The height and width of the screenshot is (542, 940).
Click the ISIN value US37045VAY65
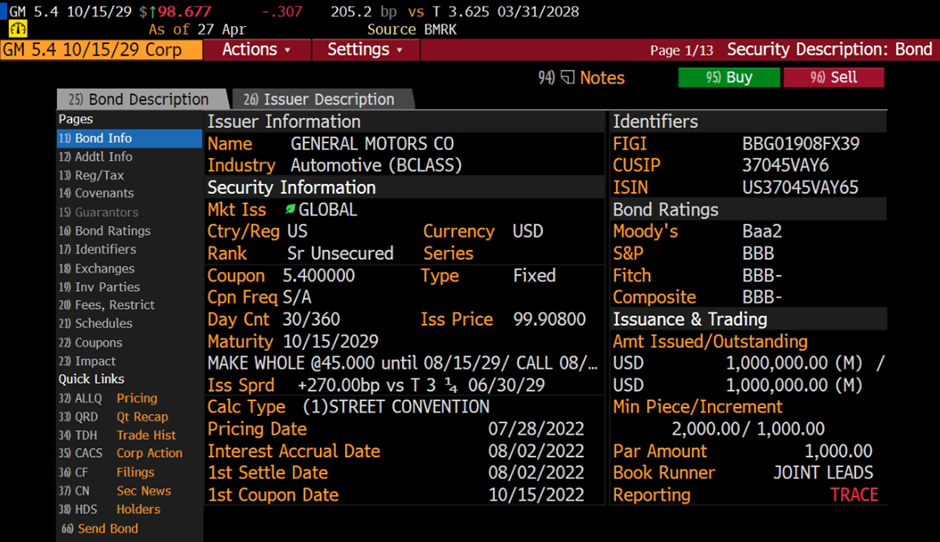(800, 188)
